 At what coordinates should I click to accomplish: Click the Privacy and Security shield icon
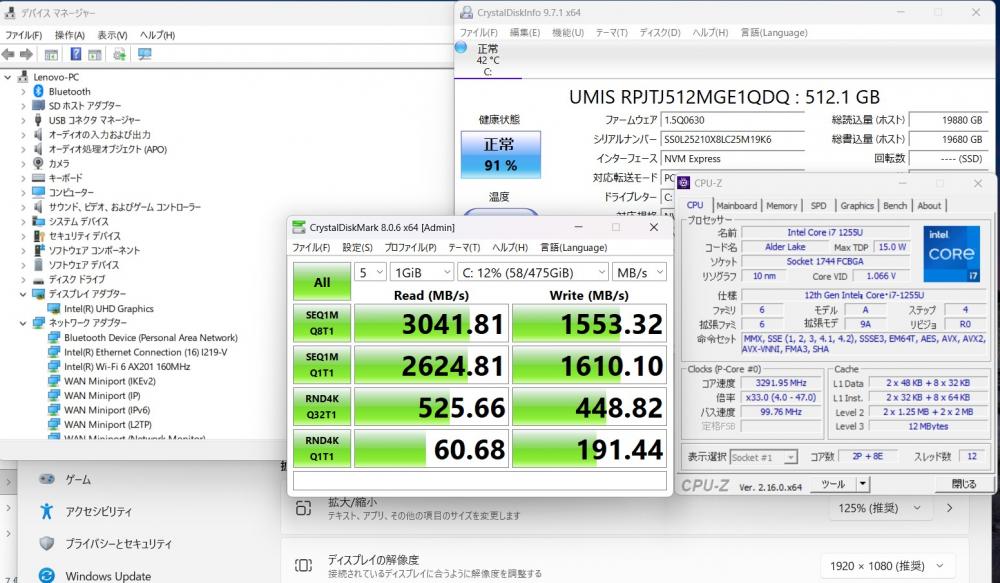46,543
